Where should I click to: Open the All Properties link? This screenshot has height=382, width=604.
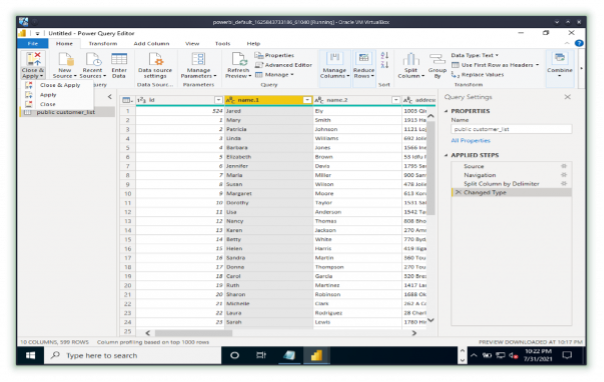[470, 141]
